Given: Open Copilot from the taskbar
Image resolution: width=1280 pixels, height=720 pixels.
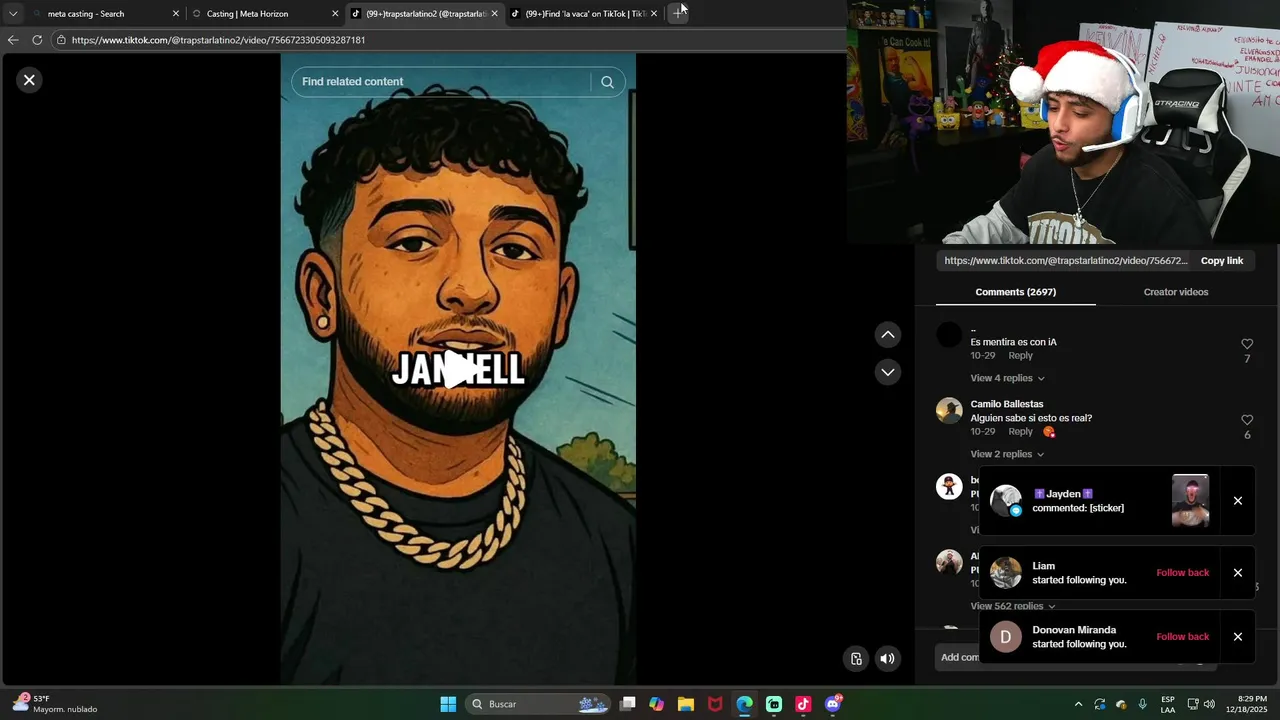Looking at the screenshot, I should [656, 704].
